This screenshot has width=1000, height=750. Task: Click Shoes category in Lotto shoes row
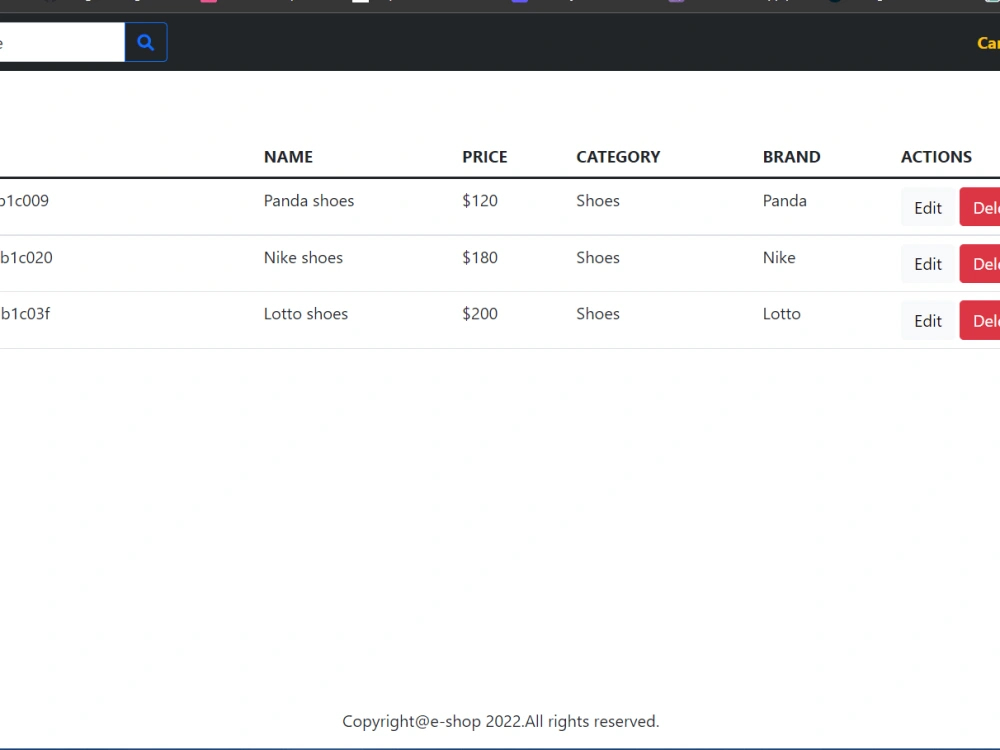pos(598,314)
